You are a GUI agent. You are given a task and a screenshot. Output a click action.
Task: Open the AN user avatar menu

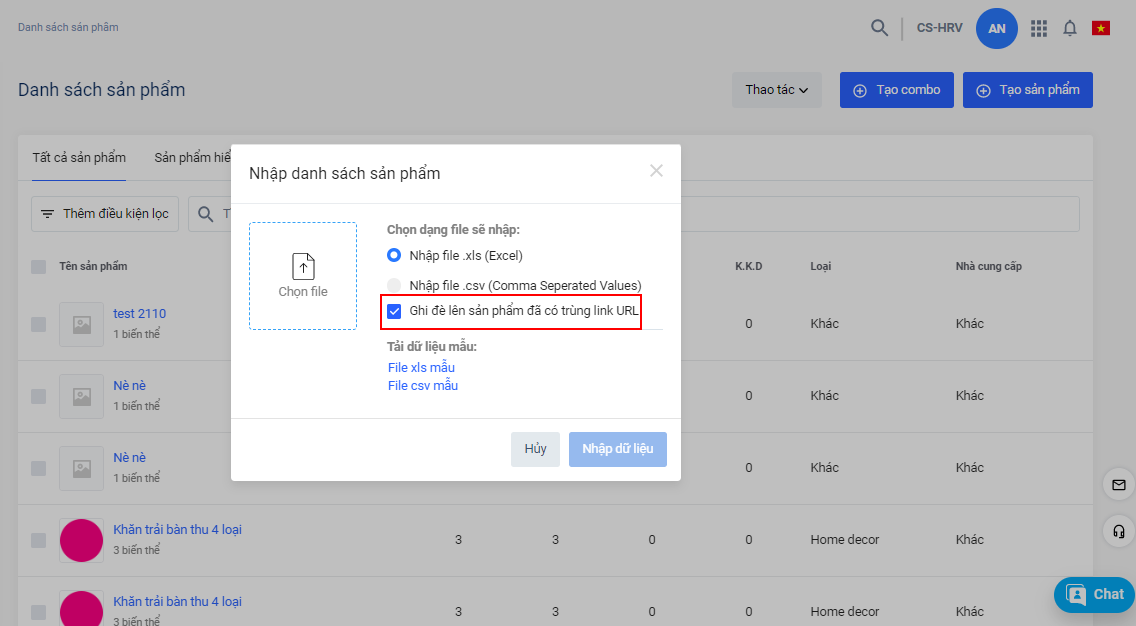(x=996, y=28)
